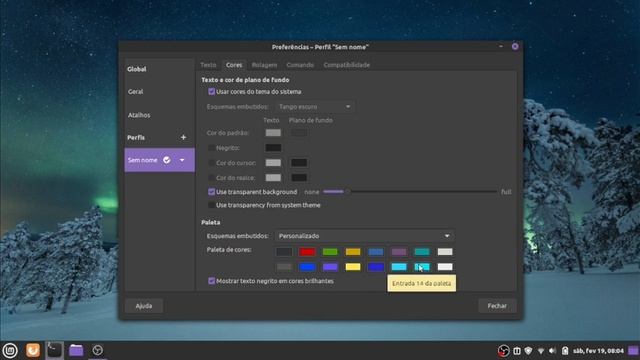Screen dimensions: 640x360
Task: Open the volume speaker tray icon
Action: coord(553,351)
